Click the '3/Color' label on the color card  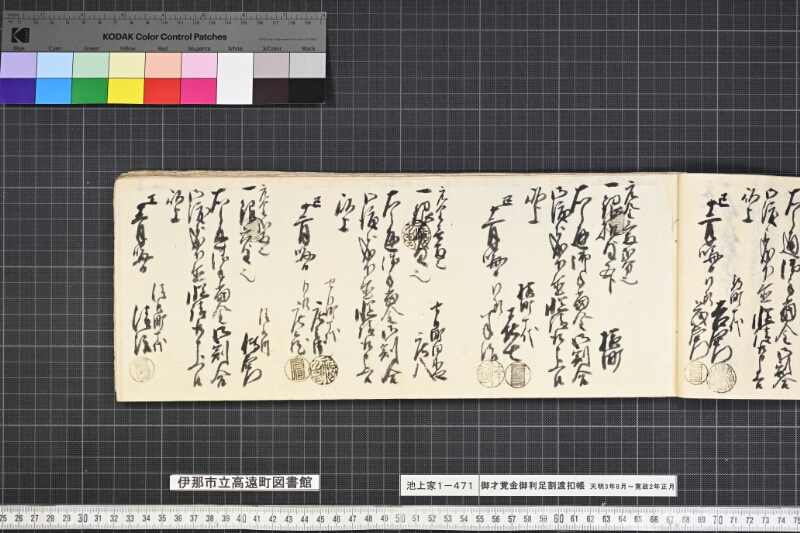(x=272, y=48)
